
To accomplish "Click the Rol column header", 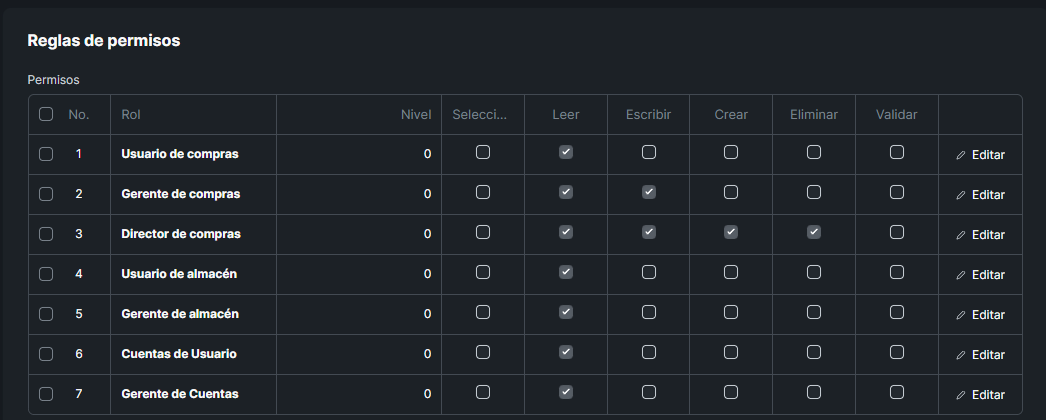I will pos(131,115).
